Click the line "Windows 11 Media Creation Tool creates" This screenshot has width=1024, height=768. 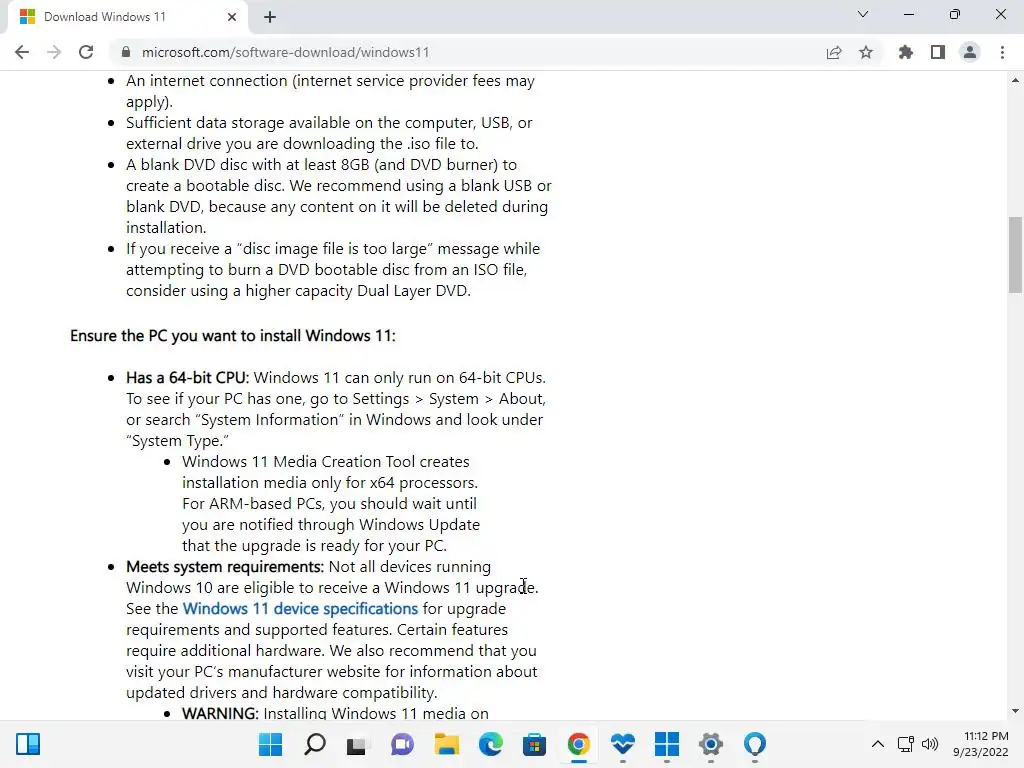coord(325,462)
